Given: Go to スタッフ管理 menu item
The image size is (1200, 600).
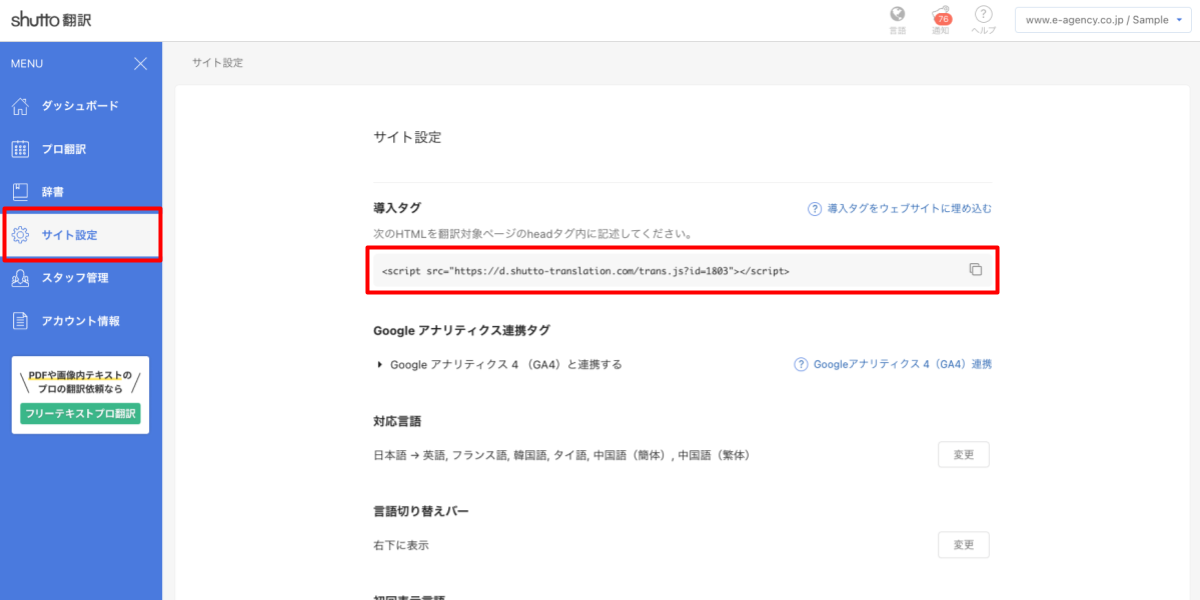Looking at the screenshot, I should click(x=81, y=278).
